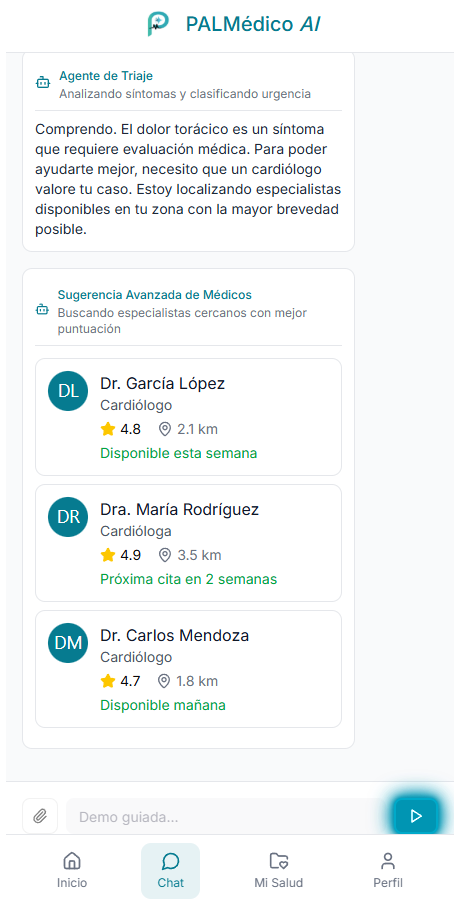Send the message with the play arrow button
The image size is (467, 901).
[x=416, y=816]
